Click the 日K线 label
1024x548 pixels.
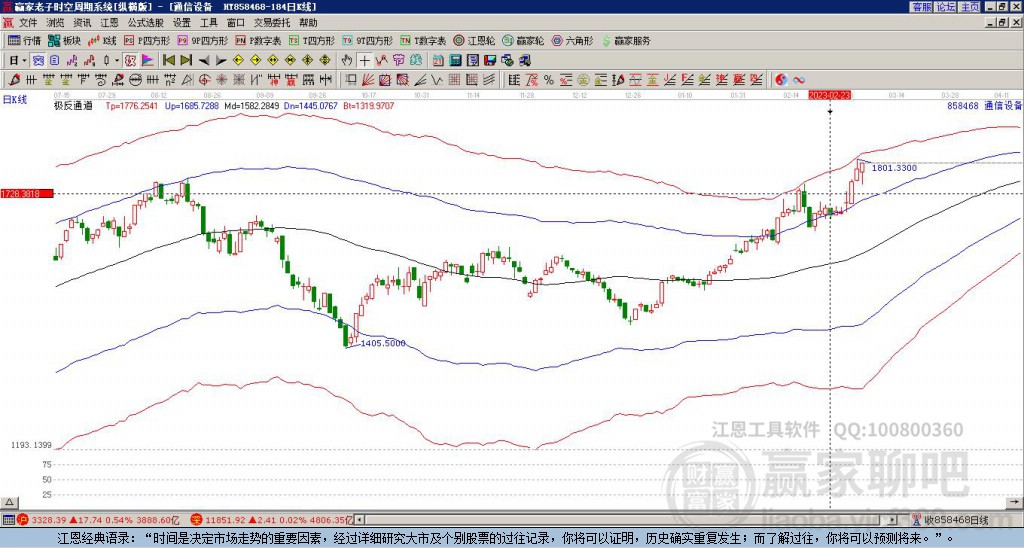click(x=14, y=100)
